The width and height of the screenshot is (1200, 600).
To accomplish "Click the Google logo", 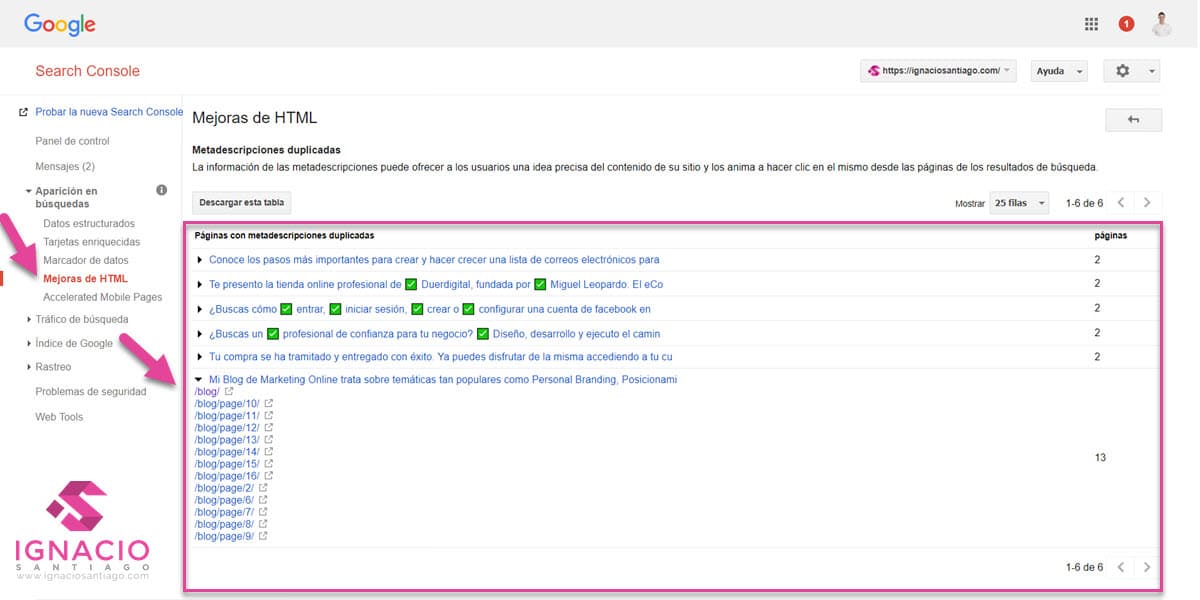I will [x=60, y=24].
